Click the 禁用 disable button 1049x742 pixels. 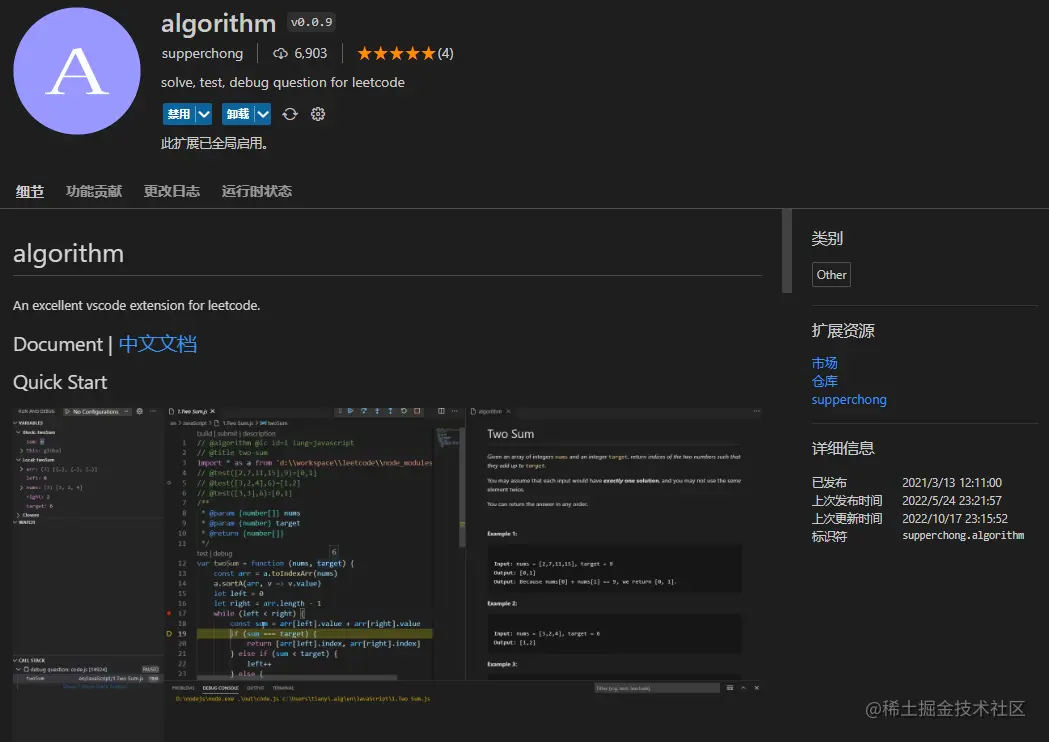(179, 114)
